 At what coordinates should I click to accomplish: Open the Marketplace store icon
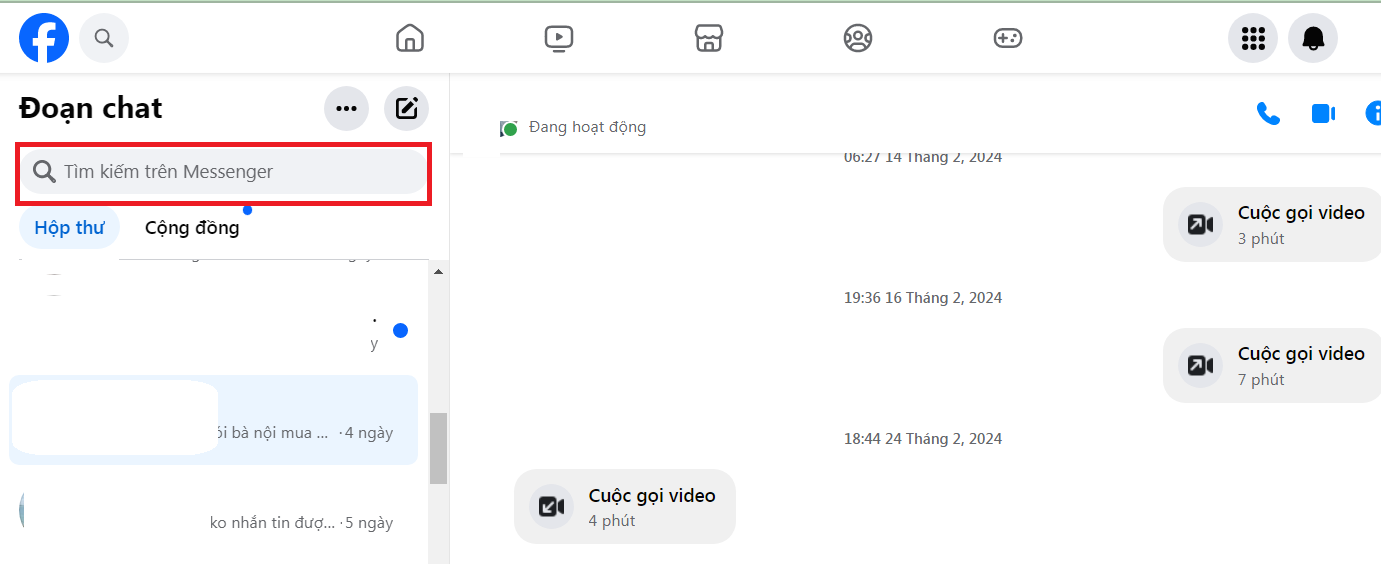[708, 38]
